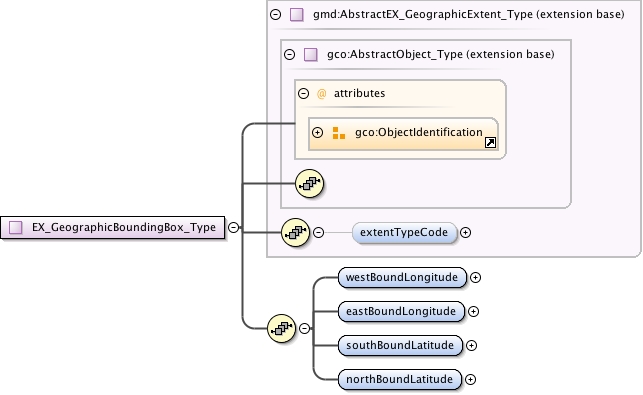
Task: Click the attributes label text
Action: 360,94
